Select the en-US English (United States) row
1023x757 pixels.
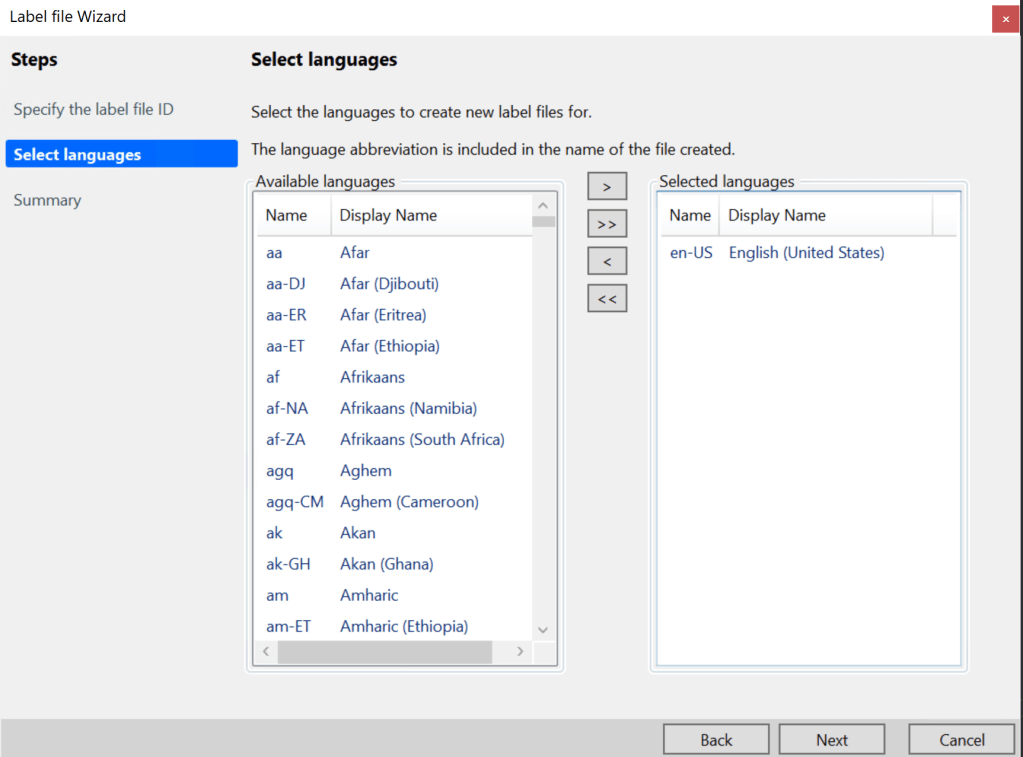806,253
